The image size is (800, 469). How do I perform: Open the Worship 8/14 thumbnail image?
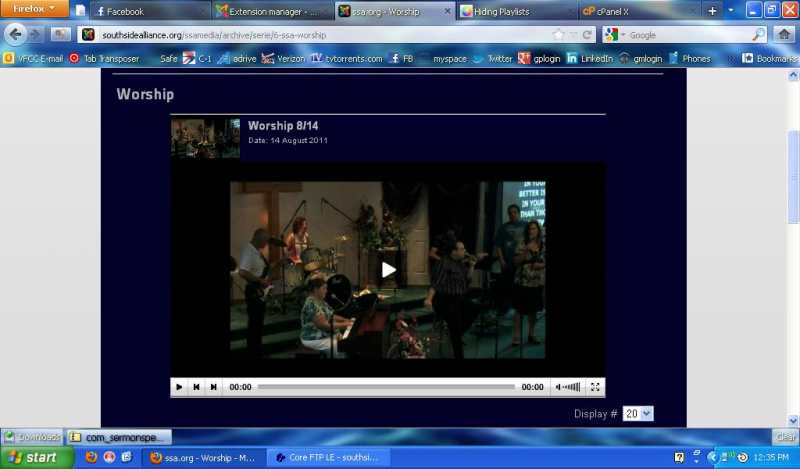205,138
